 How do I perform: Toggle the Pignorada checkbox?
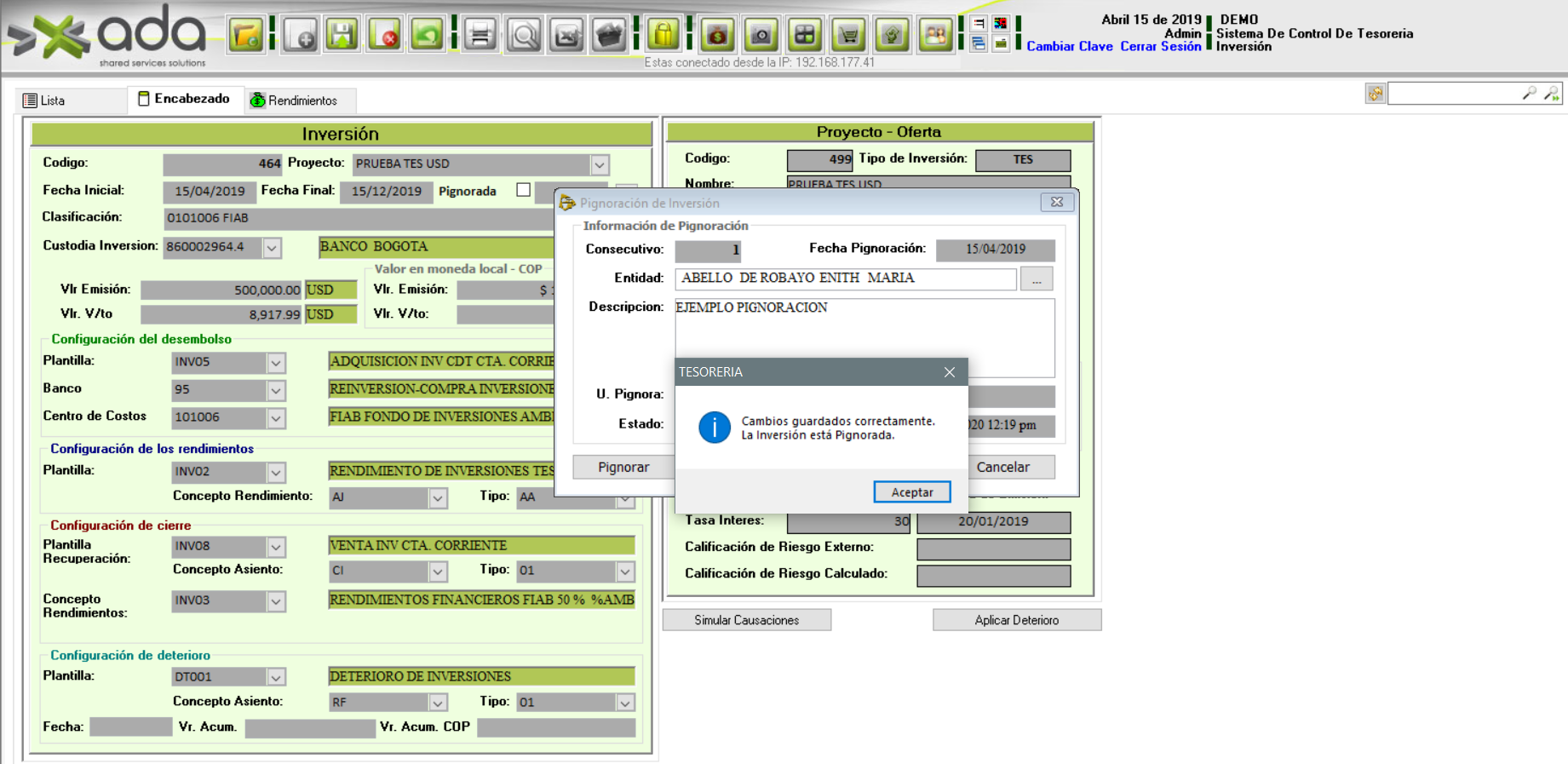[523, 190]
